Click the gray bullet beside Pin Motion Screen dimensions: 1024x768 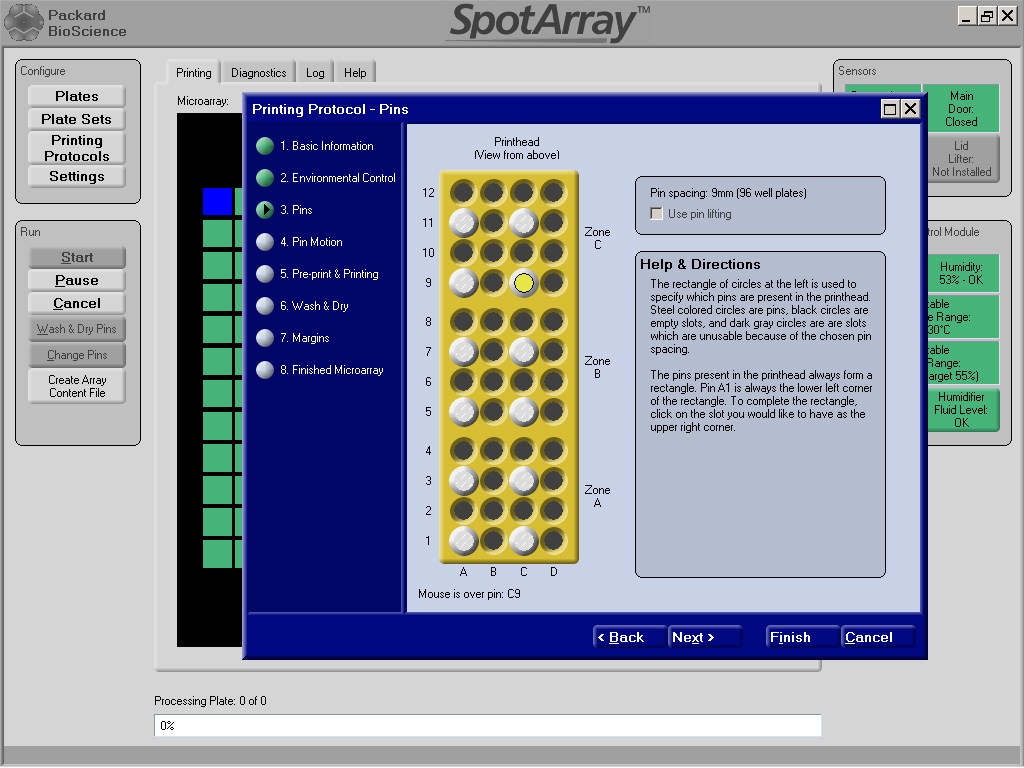(x=264, y=242)
